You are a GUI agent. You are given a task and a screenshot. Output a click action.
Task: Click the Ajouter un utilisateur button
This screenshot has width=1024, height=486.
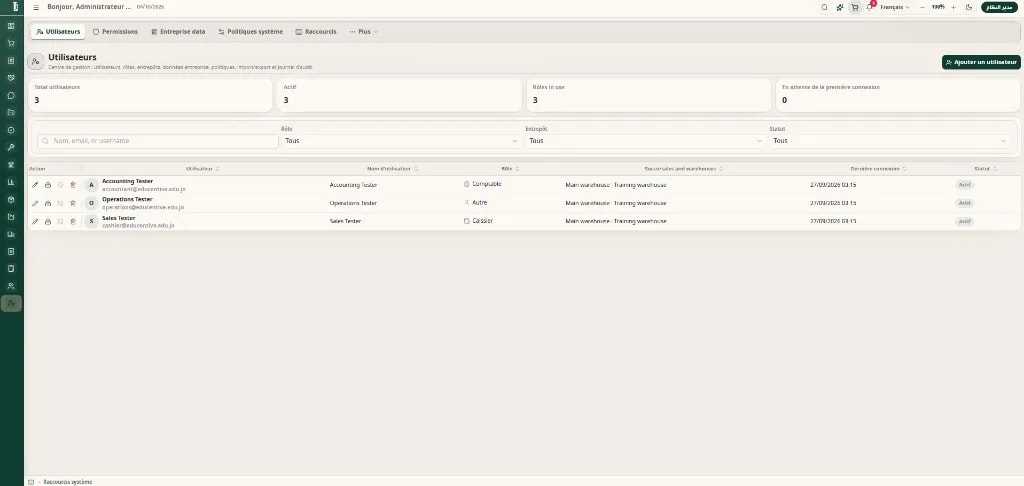[x=981, y=62]
